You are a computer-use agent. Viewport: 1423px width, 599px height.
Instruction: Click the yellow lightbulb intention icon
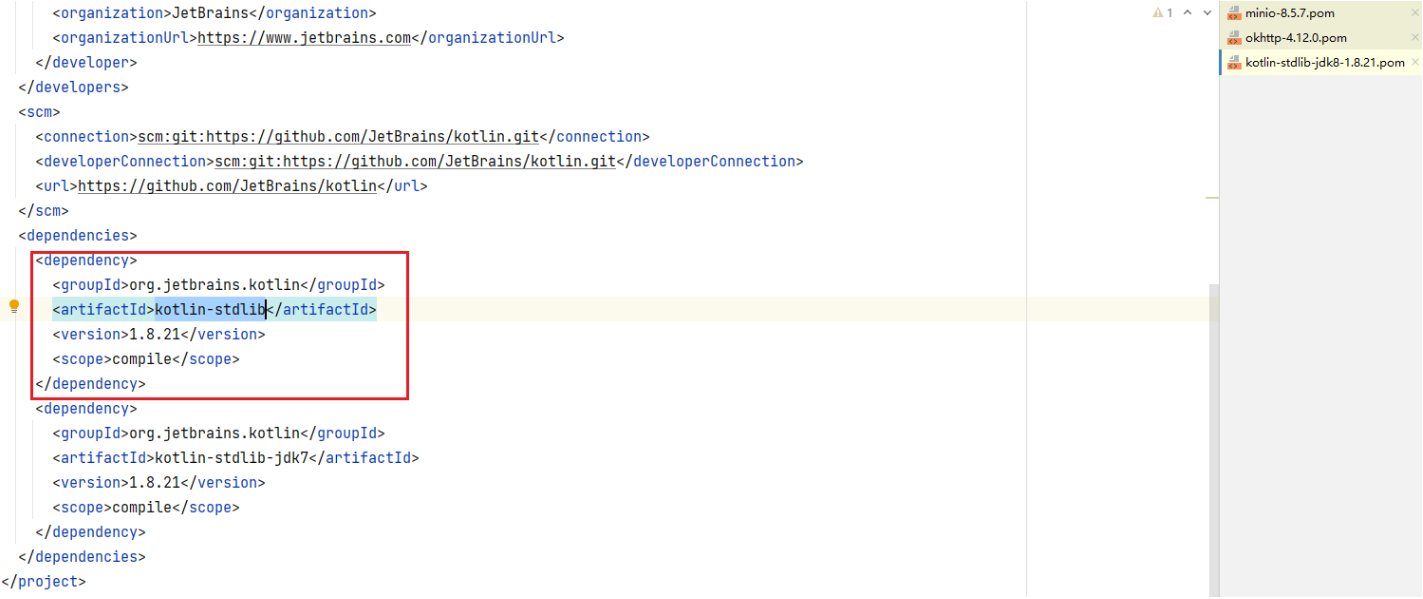coord(14,307)
